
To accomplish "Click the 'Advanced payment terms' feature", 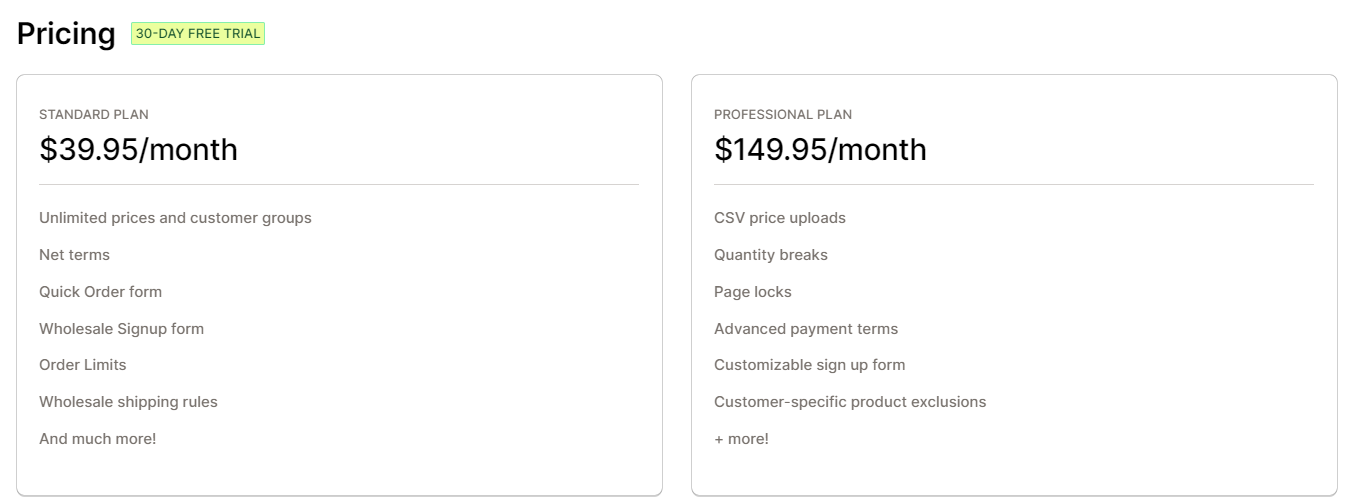I will [x=806, y=329].
